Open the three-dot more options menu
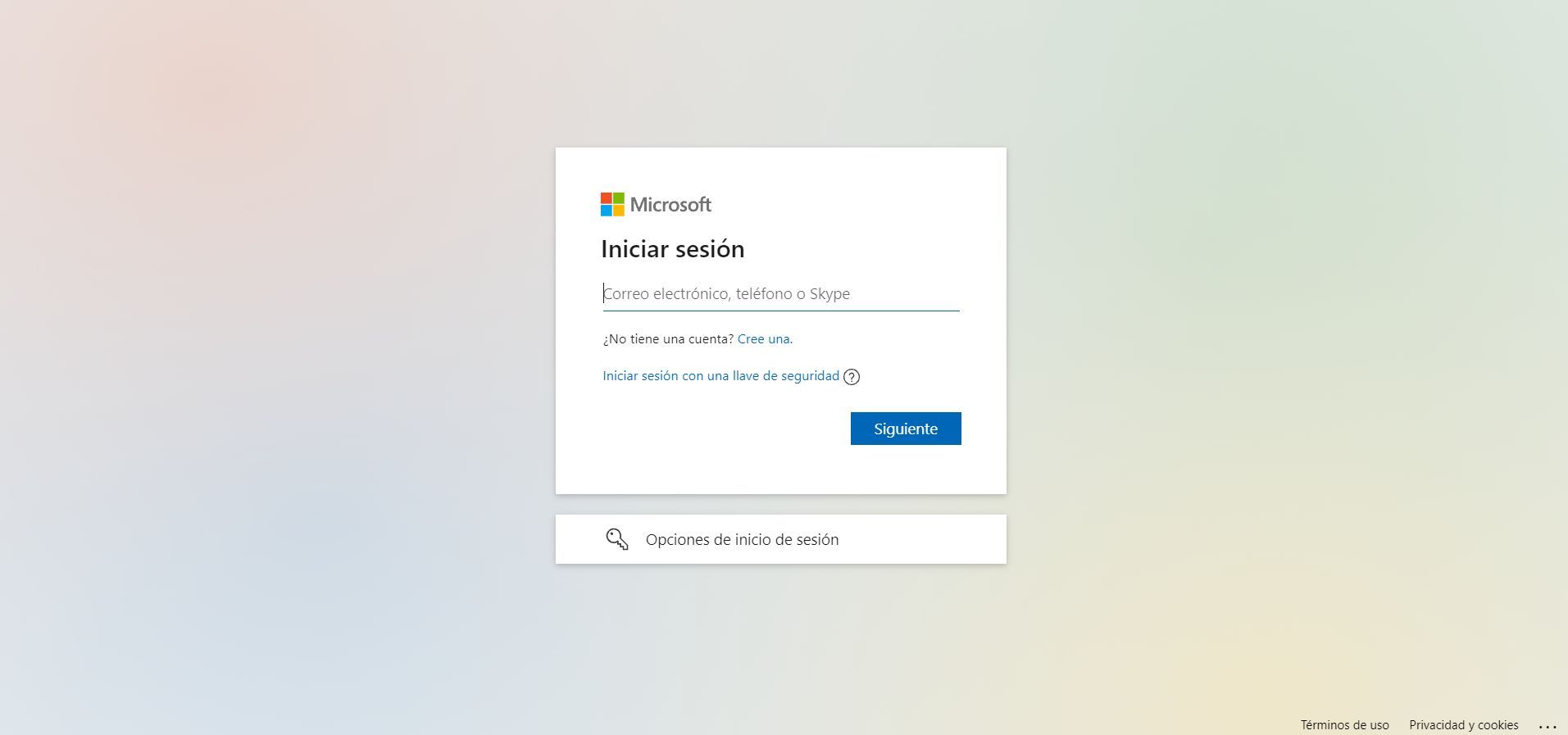Viewport: 1568px width, 735px height. (1548, 726)
